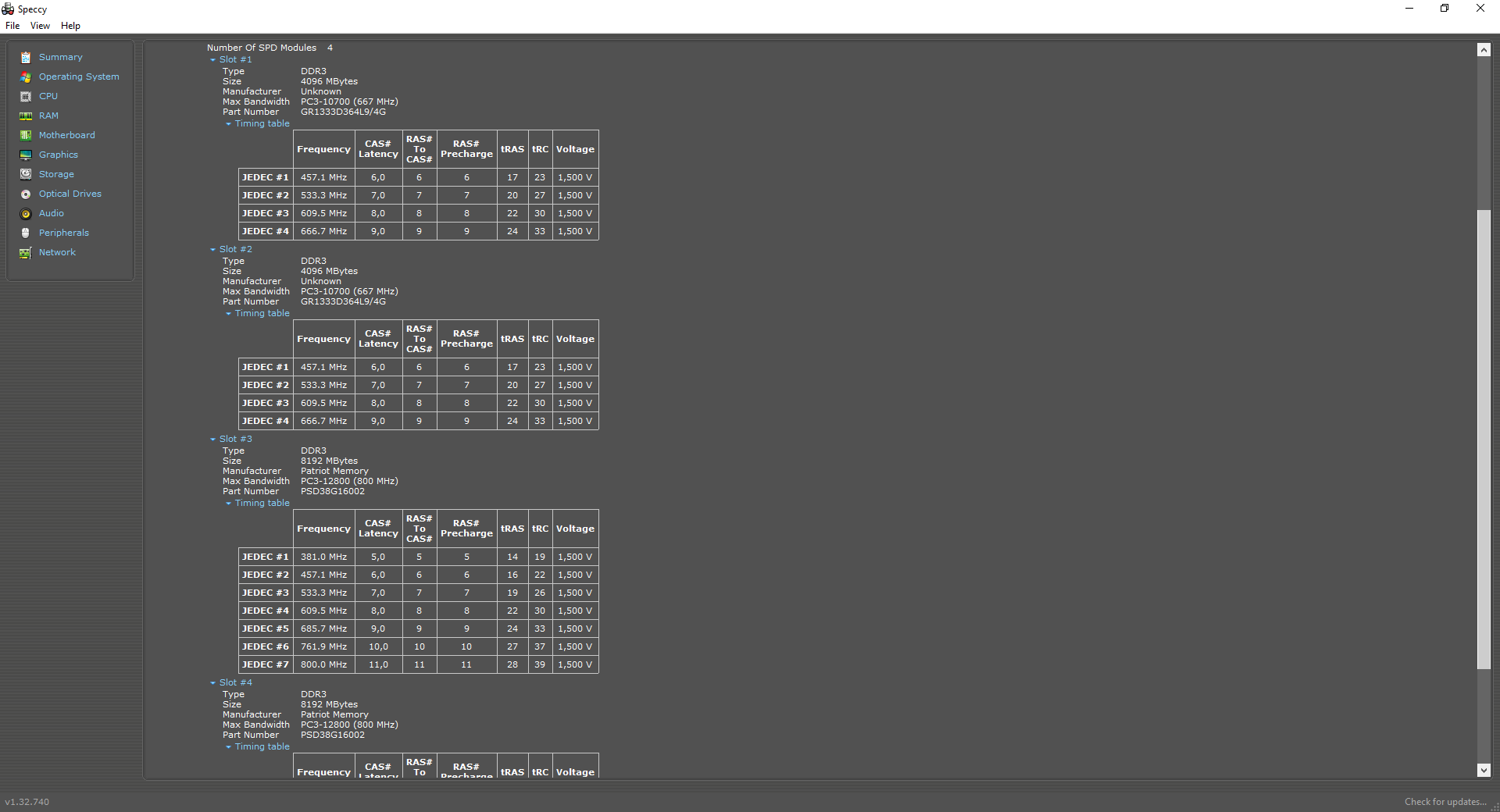The width and height of the screenshot is (1500, 812).
Task: Click the Summary sidebar icon
Action: coord(26,57)
